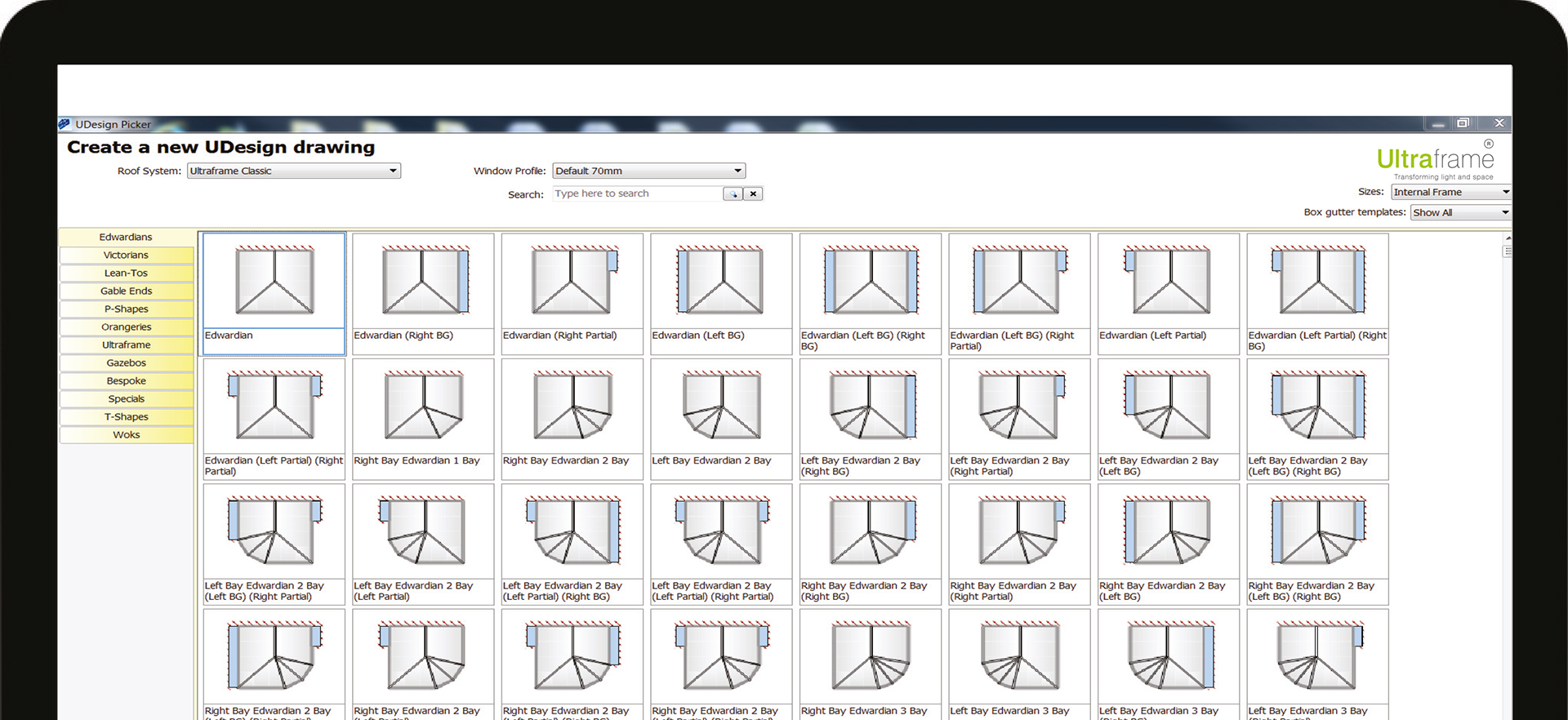Pick Left Bay Edwardian 2 Bay (Left BG) (Right BG)
Screen dimensions: 1568x720
coord(1318,419)
